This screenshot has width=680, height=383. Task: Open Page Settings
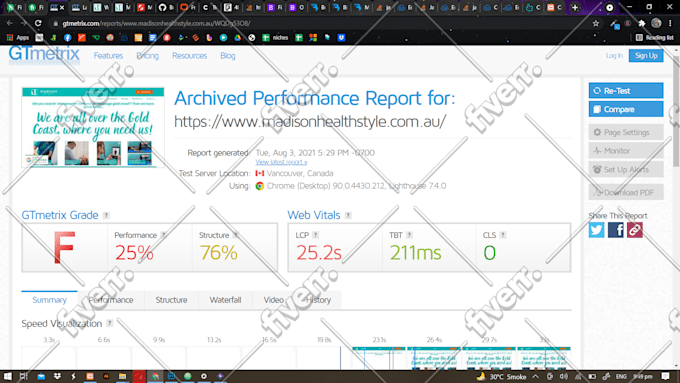[626, 132]
